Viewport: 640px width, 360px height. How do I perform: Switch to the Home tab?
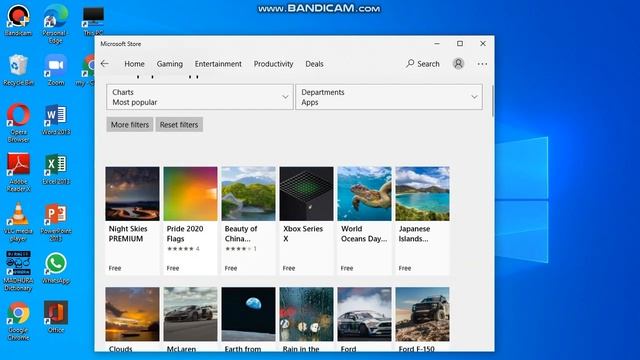click(134, 64)
